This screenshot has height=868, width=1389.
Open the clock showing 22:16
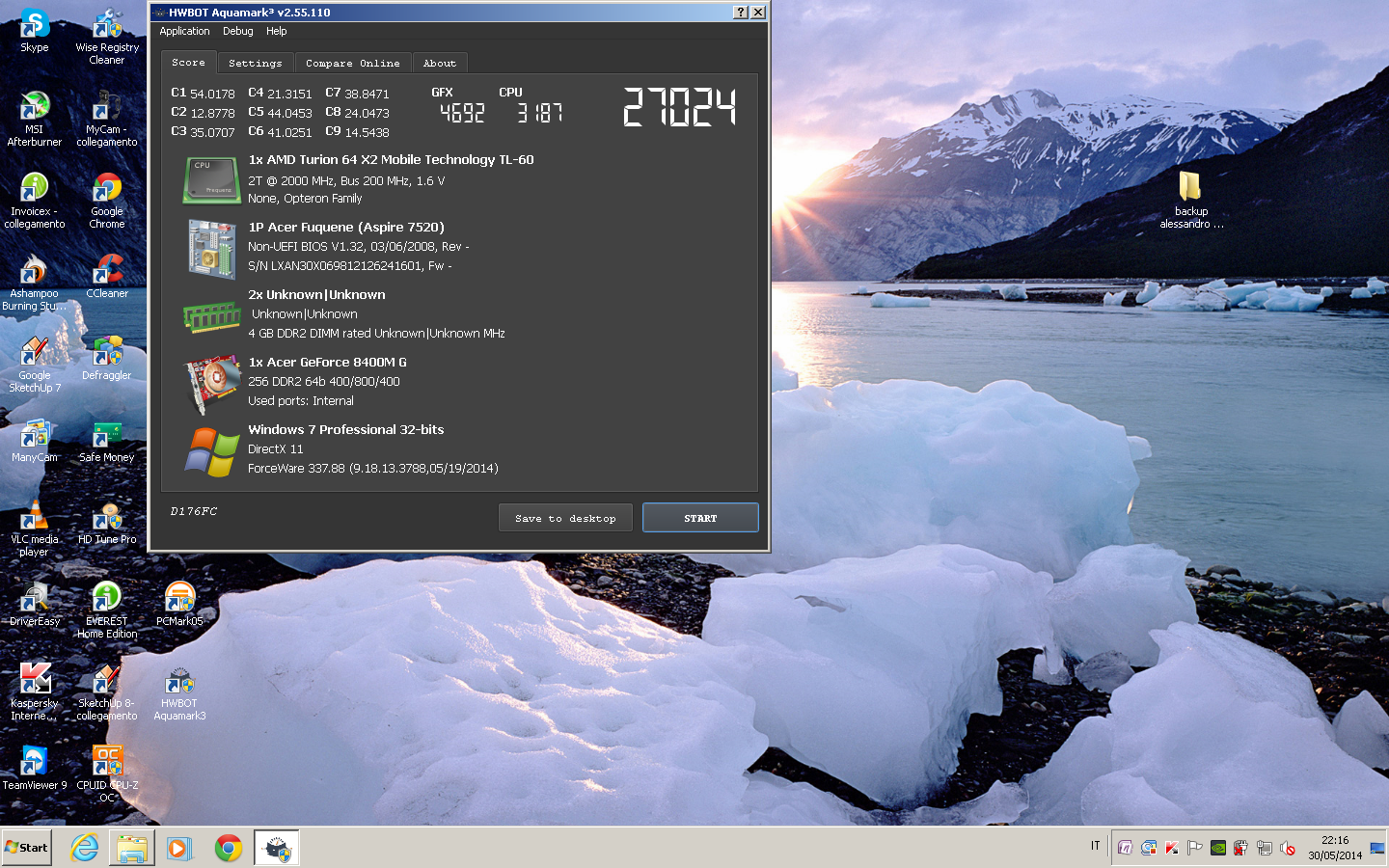pos(1335,848)
